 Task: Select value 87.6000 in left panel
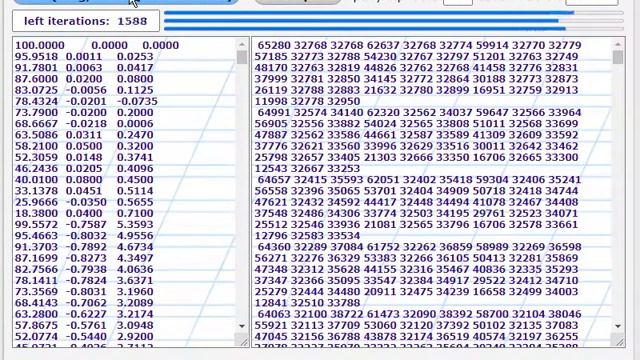[x=36, y=79]
